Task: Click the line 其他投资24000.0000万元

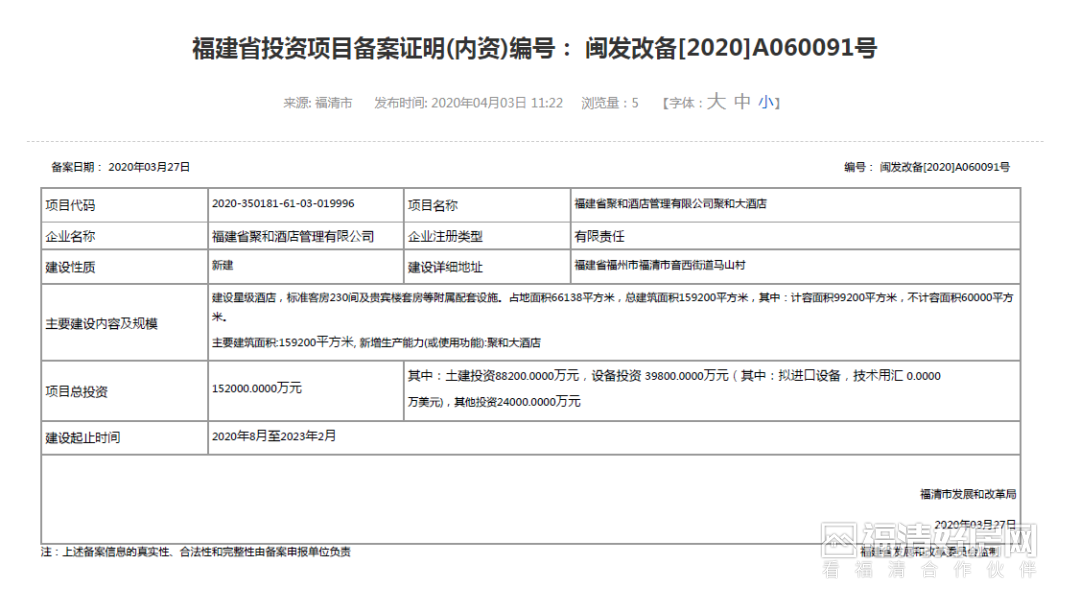Action: [517, 402]
